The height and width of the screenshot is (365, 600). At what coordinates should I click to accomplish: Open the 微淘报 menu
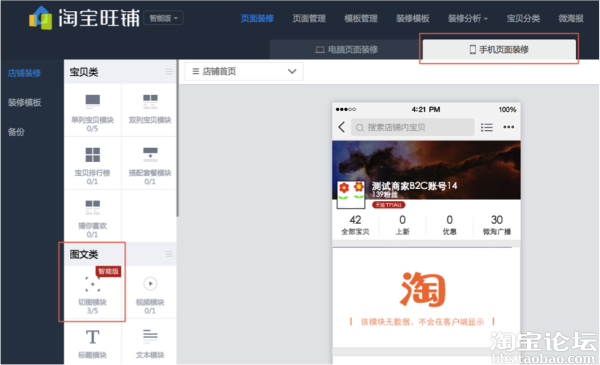(571, 18)
